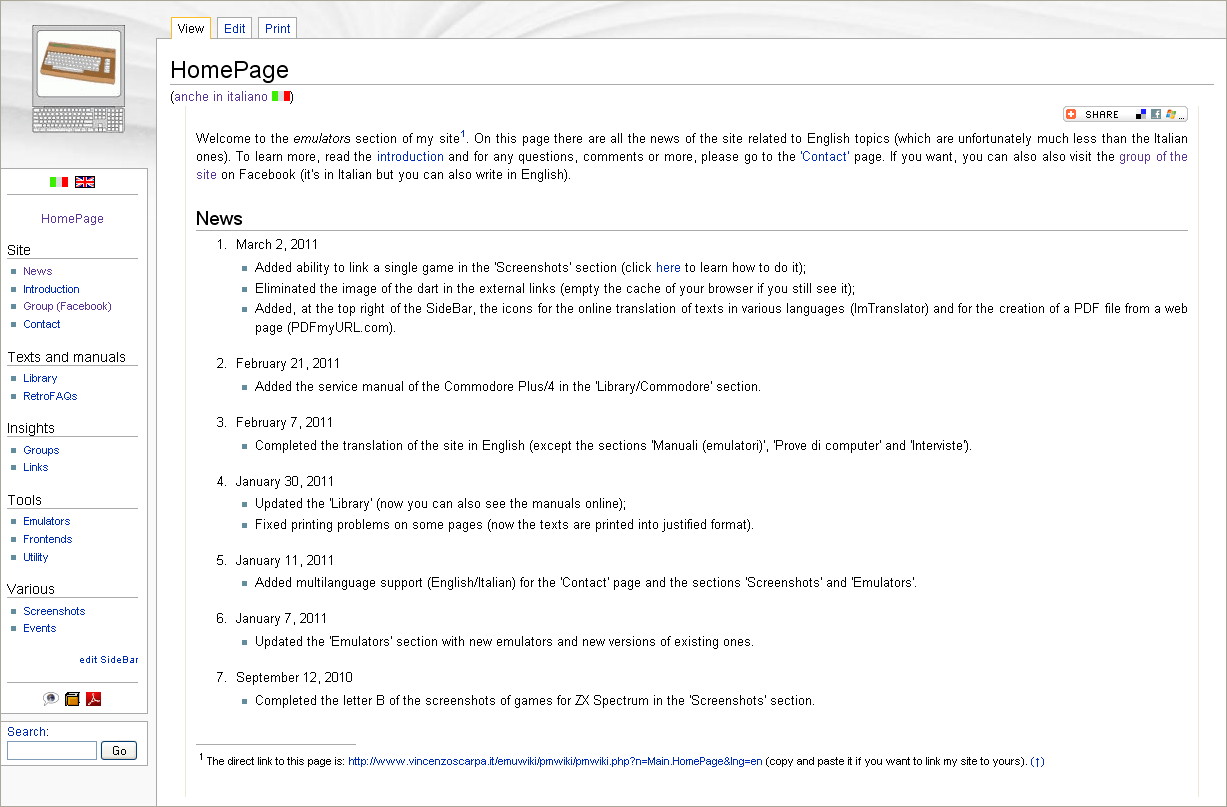Create a PDF with the red Adobe icon
The image size is (1227, 807).
pos(93,699)
